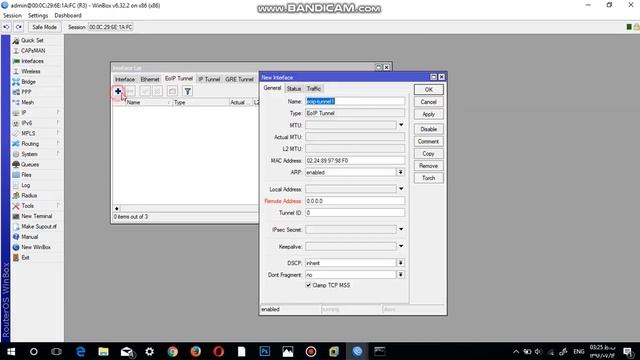Click the Undo arrow in the WinBox toolbar
The width and height of the screenshot is (640, 360).
[x=7, y=27]
